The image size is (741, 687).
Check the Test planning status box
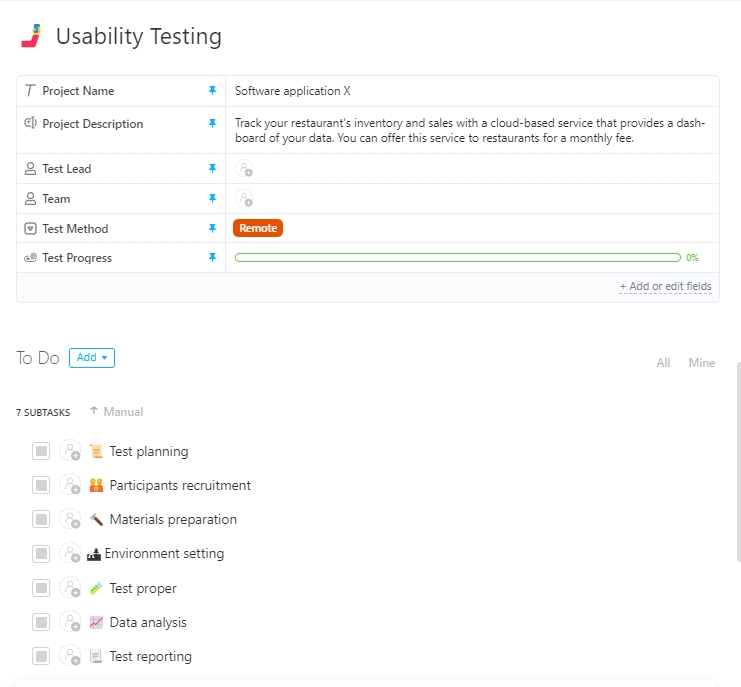click(x=41, y=452)
